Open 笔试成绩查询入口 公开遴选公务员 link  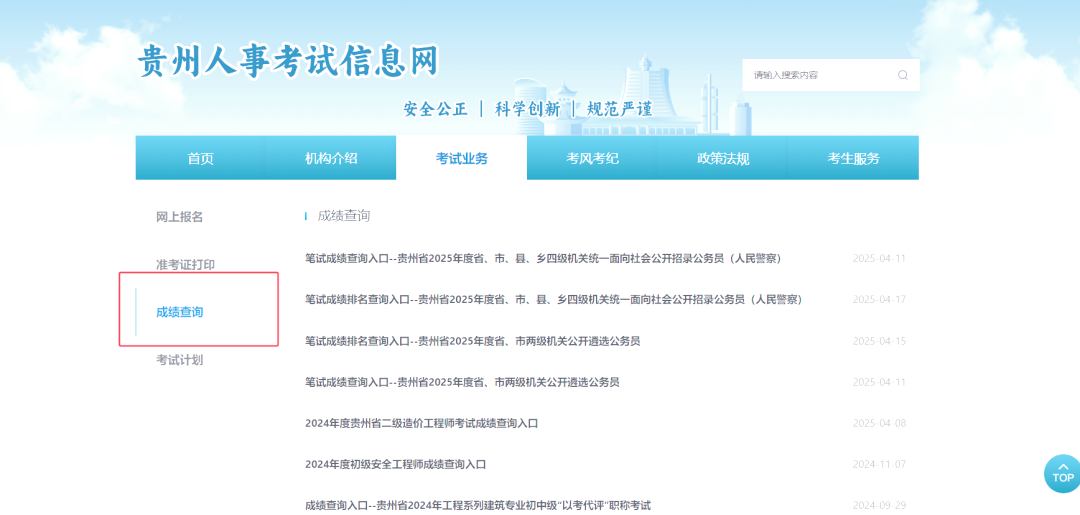pos(462,381)
